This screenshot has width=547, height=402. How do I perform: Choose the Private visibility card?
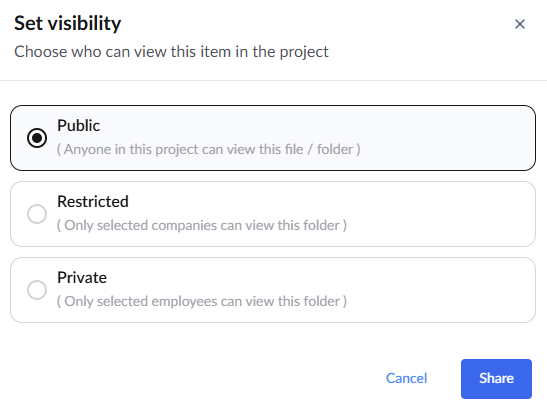pos(273,290)
